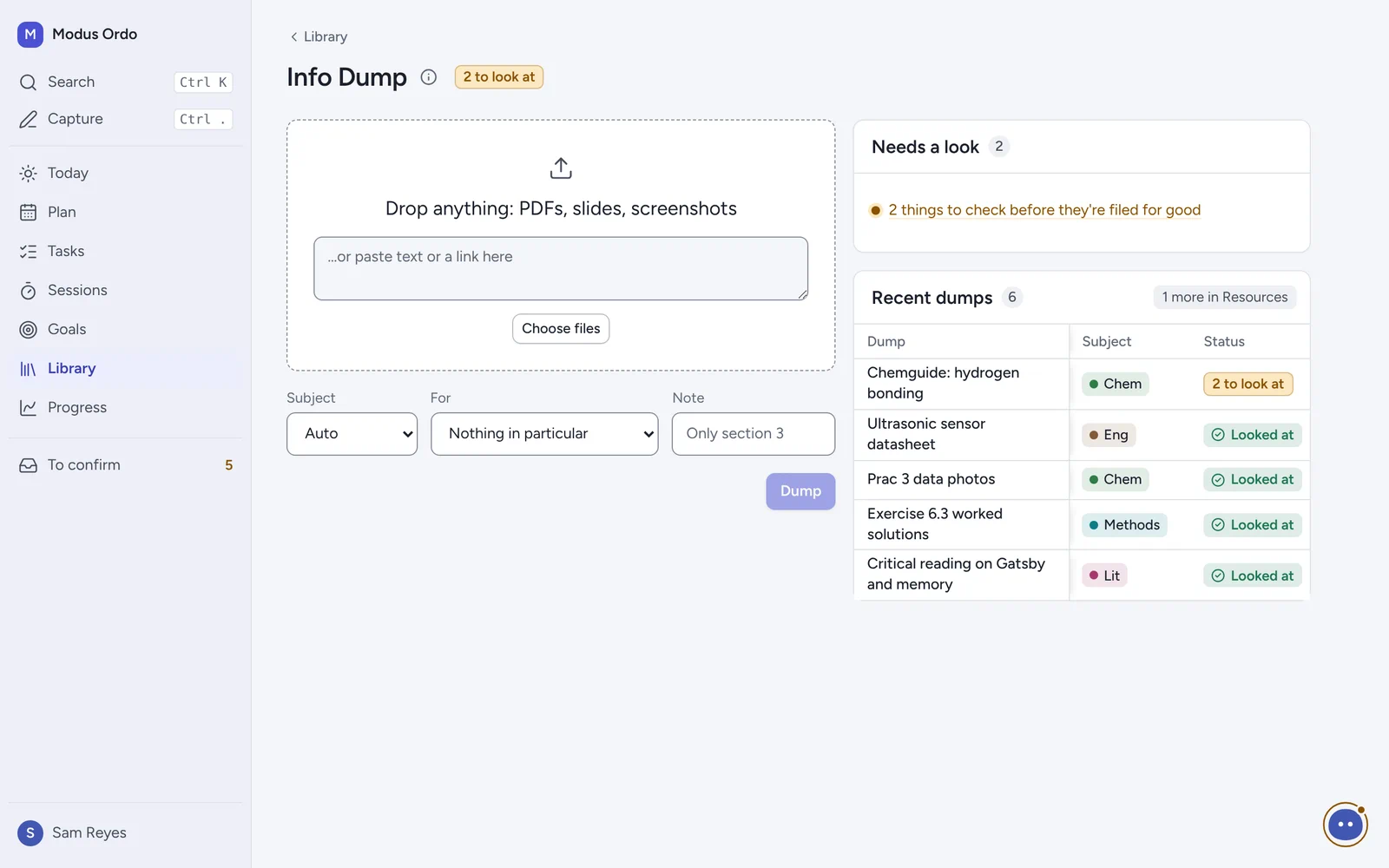Click the Subject column header in table

coord(1107,342)
